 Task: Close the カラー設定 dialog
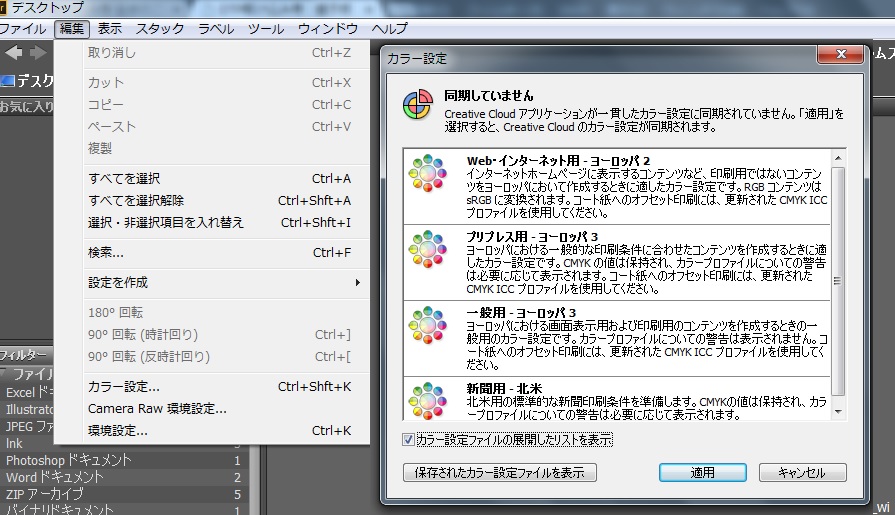tap(840, 54)
